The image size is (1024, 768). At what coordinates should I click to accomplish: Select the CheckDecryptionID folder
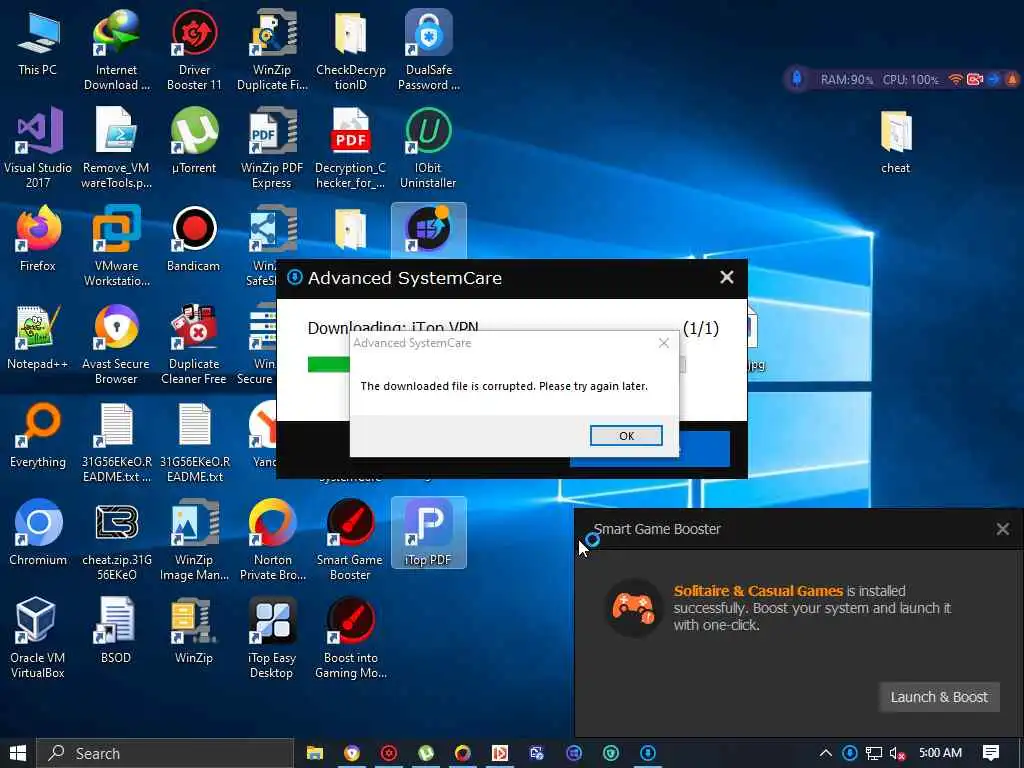click(x=350, y=50)
